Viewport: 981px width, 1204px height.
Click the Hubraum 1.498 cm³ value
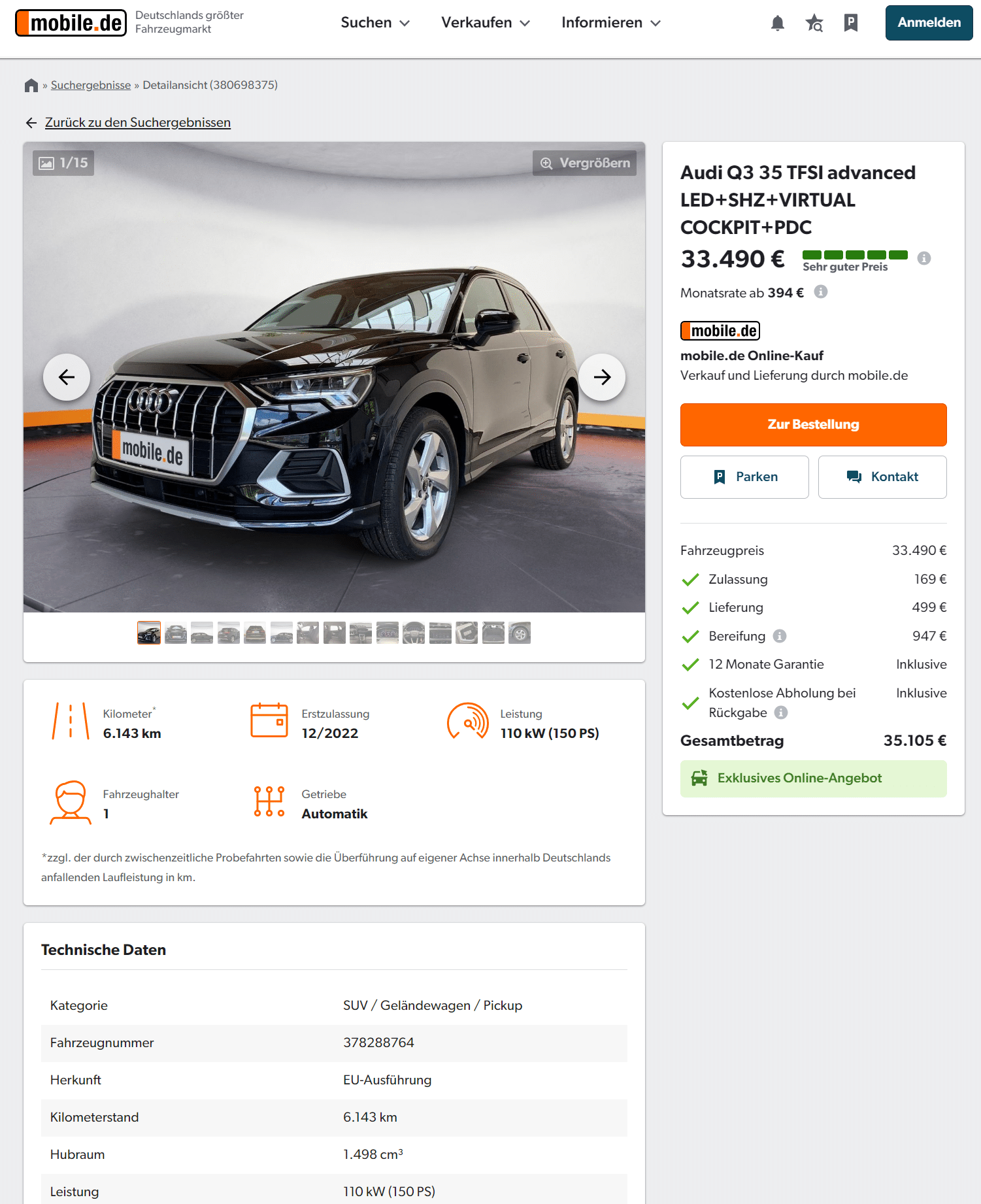coord(373,1154)
